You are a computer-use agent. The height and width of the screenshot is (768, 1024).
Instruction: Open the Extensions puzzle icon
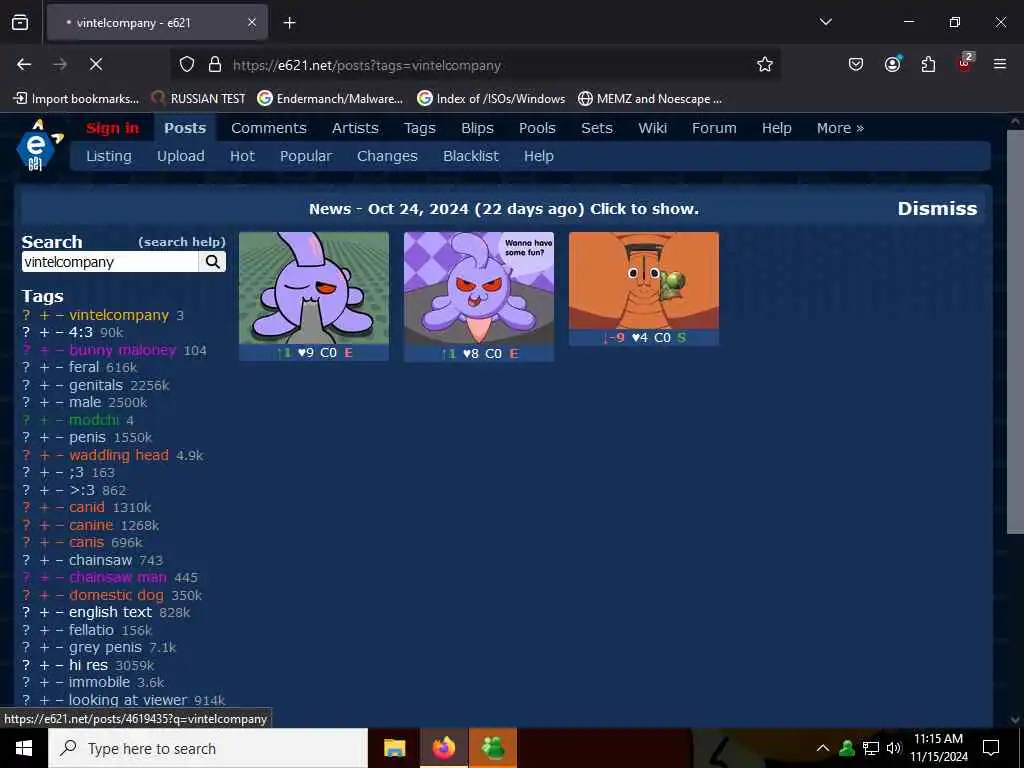point(928,64)
